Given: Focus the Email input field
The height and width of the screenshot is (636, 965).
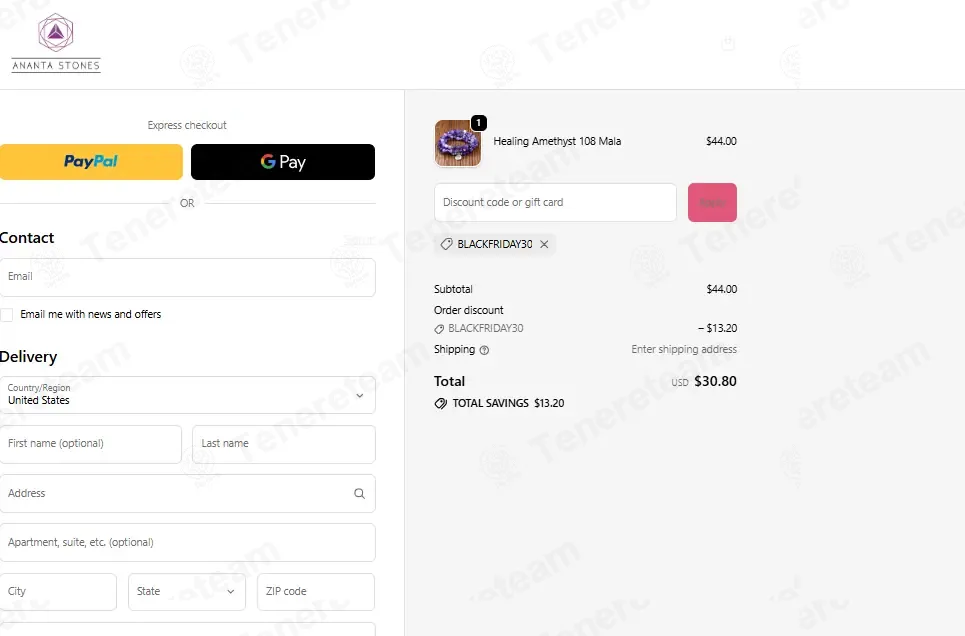Looking at the screenshot, I should coord(187,277).
